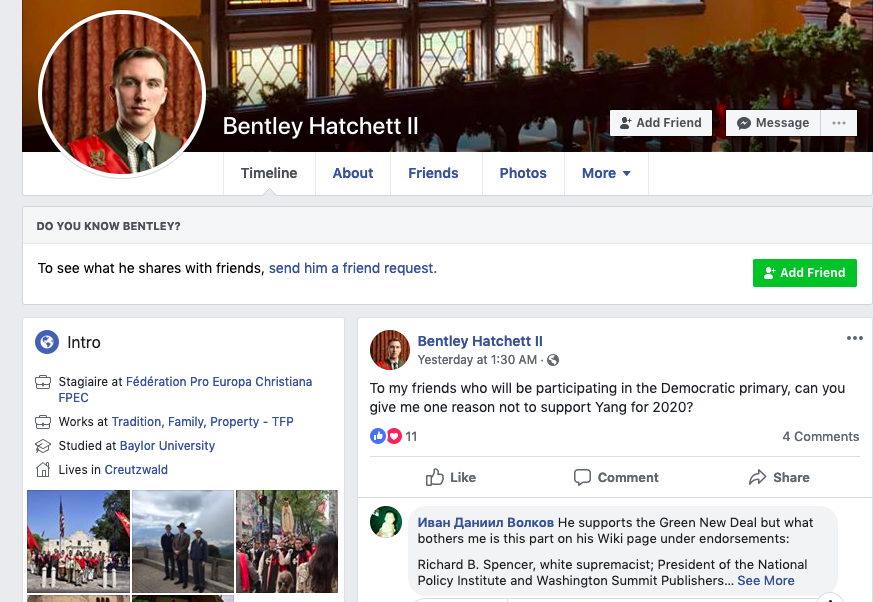Click the Intro globe icon
Viewport: 873px width, 602px height.
[x=47, y=342]
